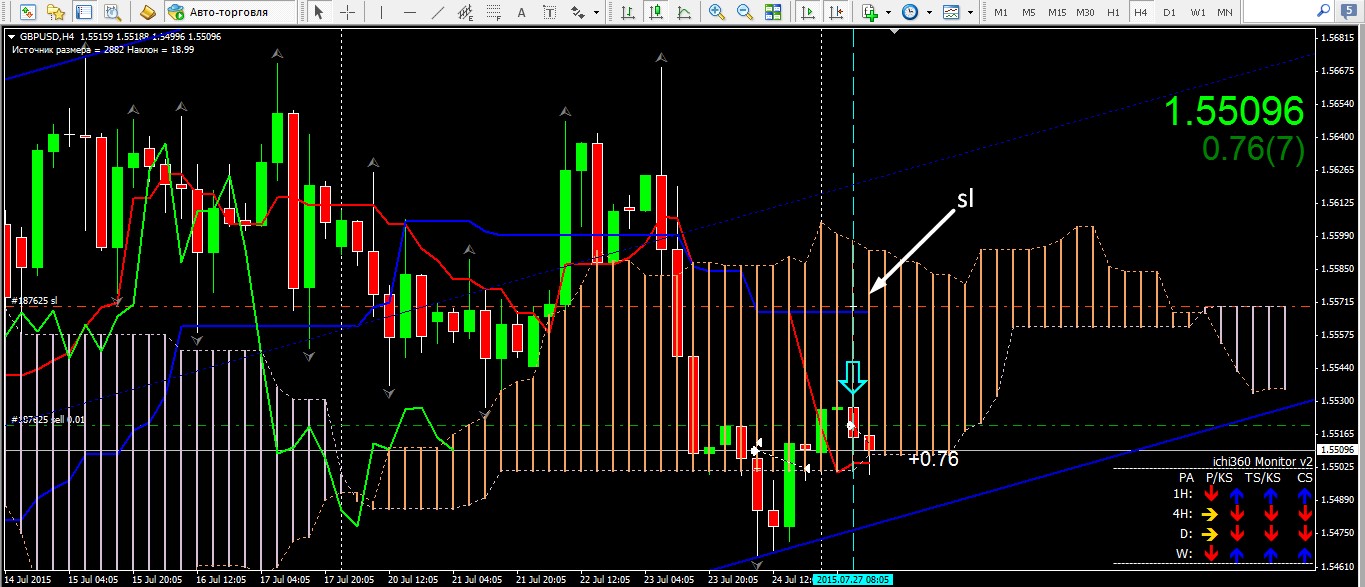Image resolution: width=1365 pixels, height=587 pixels.
Task: Open the Strategy Tester icon
Action: pyautogui.click(x=113, y=12)
